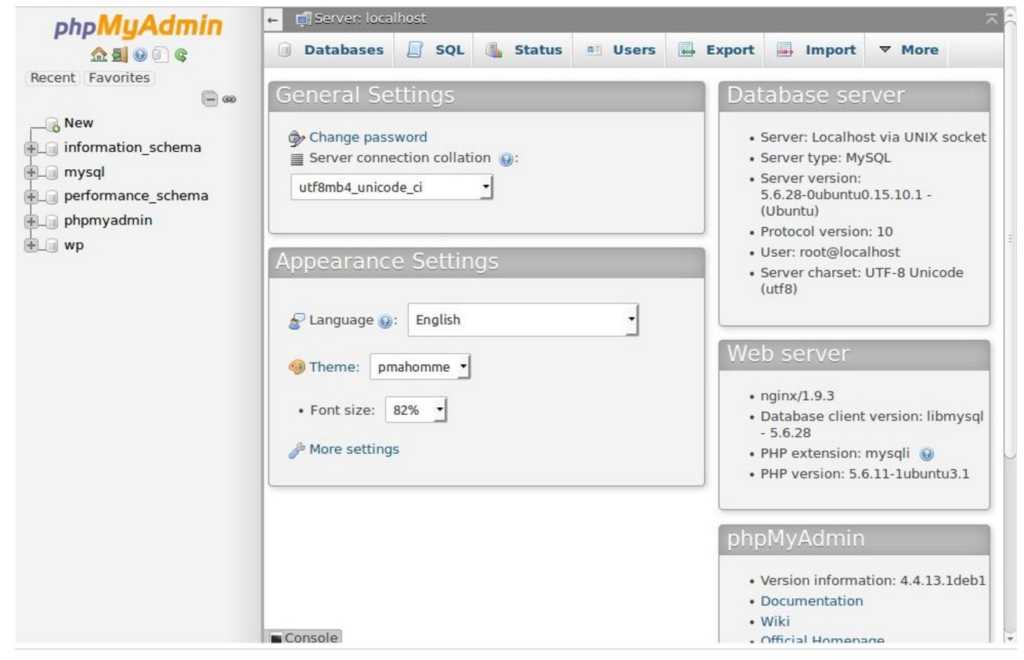Open the Status tab
Screen dimensions: 1024x660
point(524,50)
